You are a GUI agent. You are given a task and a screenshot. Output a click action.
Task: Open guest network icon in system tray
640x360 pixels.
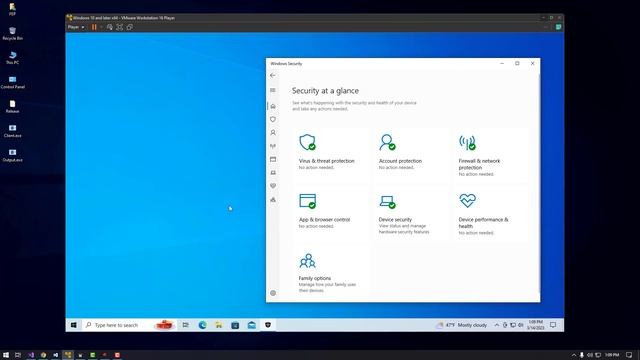click(513, 325)
